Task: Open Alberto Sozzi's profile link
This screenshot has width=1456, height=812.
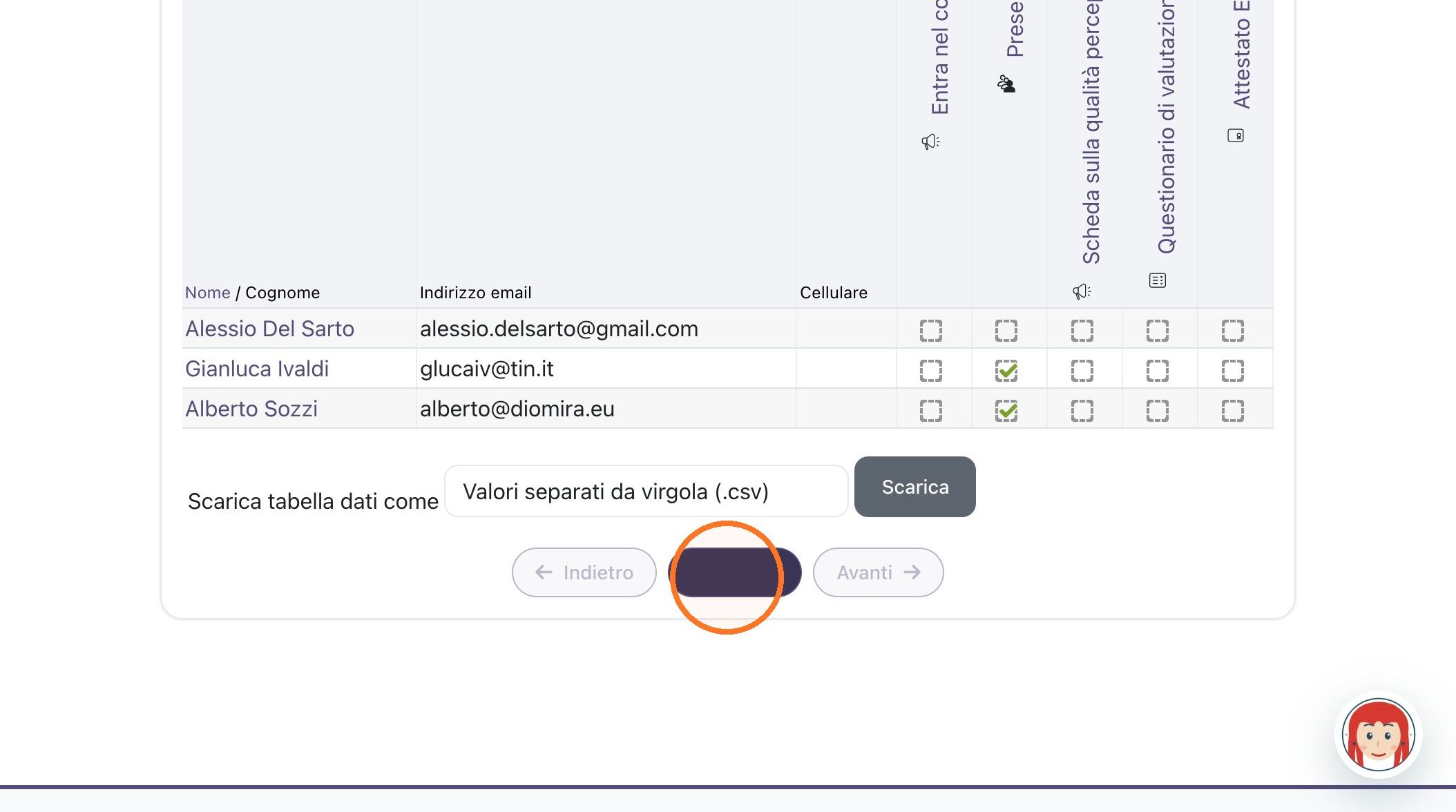Action: (251, 409)
